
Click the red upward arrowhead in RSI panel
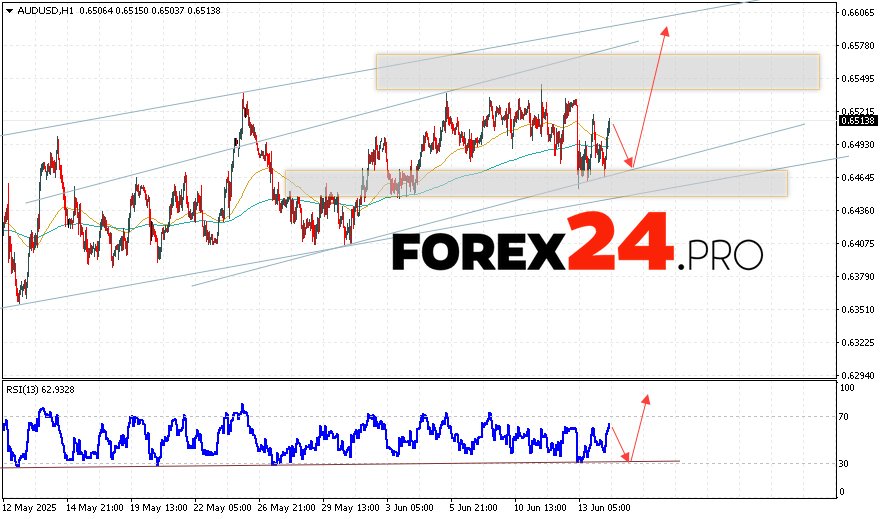pos(646,400)
